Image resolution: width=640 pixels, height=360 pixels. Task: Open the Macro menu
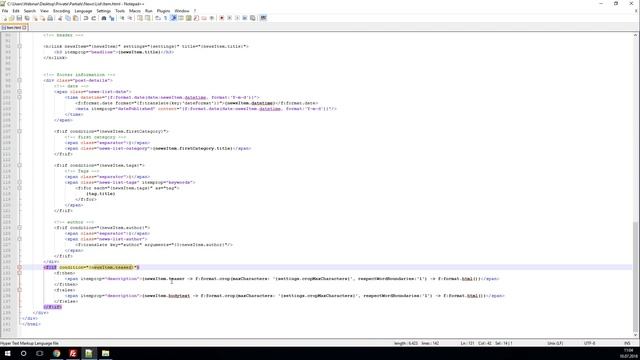tap(135, 11)
